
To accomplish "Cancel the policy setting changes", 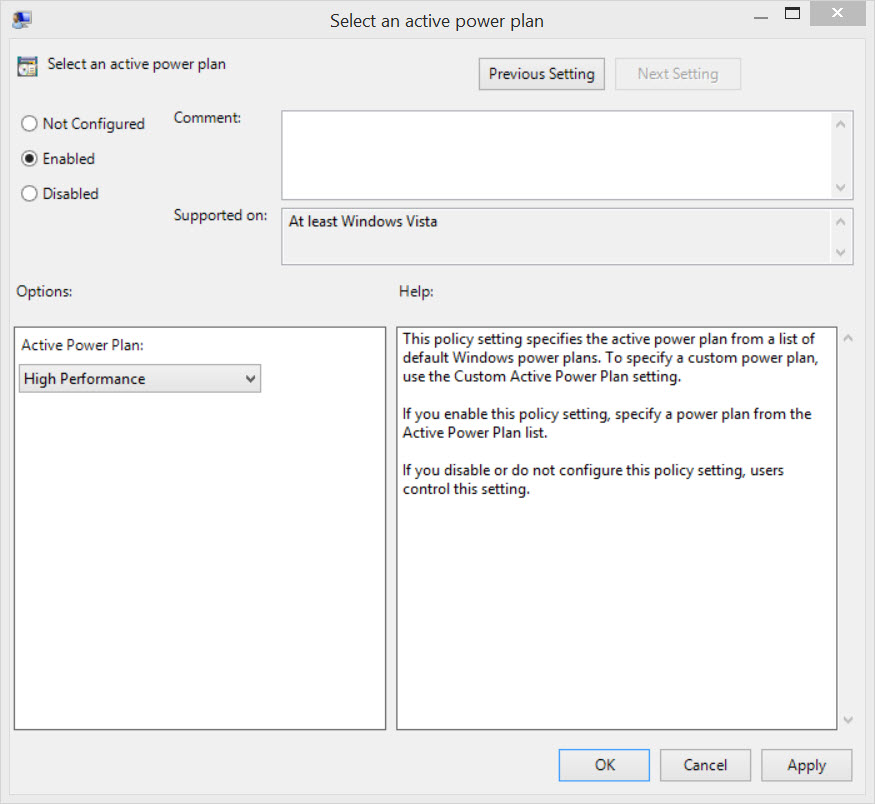I will 705,765.
